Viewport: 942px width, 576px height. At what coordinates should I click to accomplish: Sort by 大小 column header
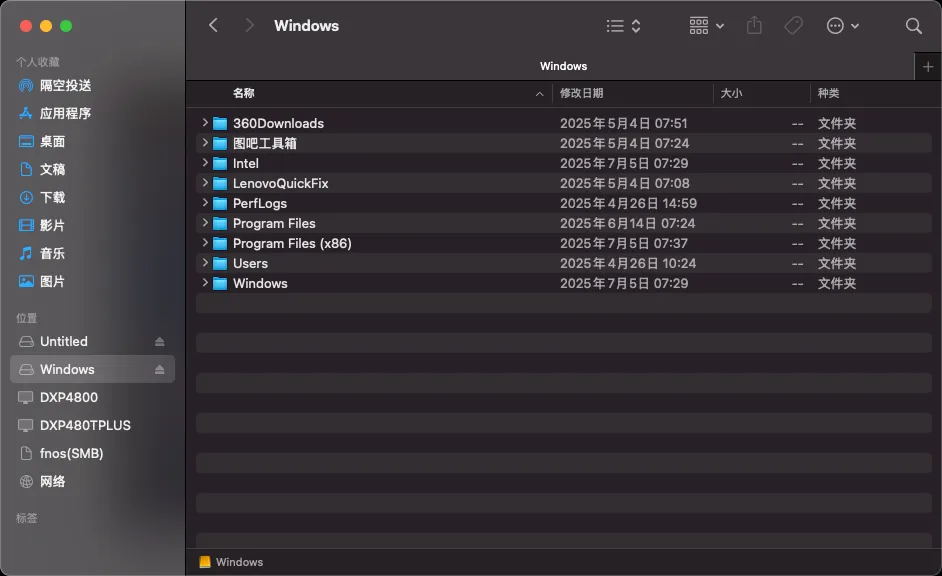[731, 93]
